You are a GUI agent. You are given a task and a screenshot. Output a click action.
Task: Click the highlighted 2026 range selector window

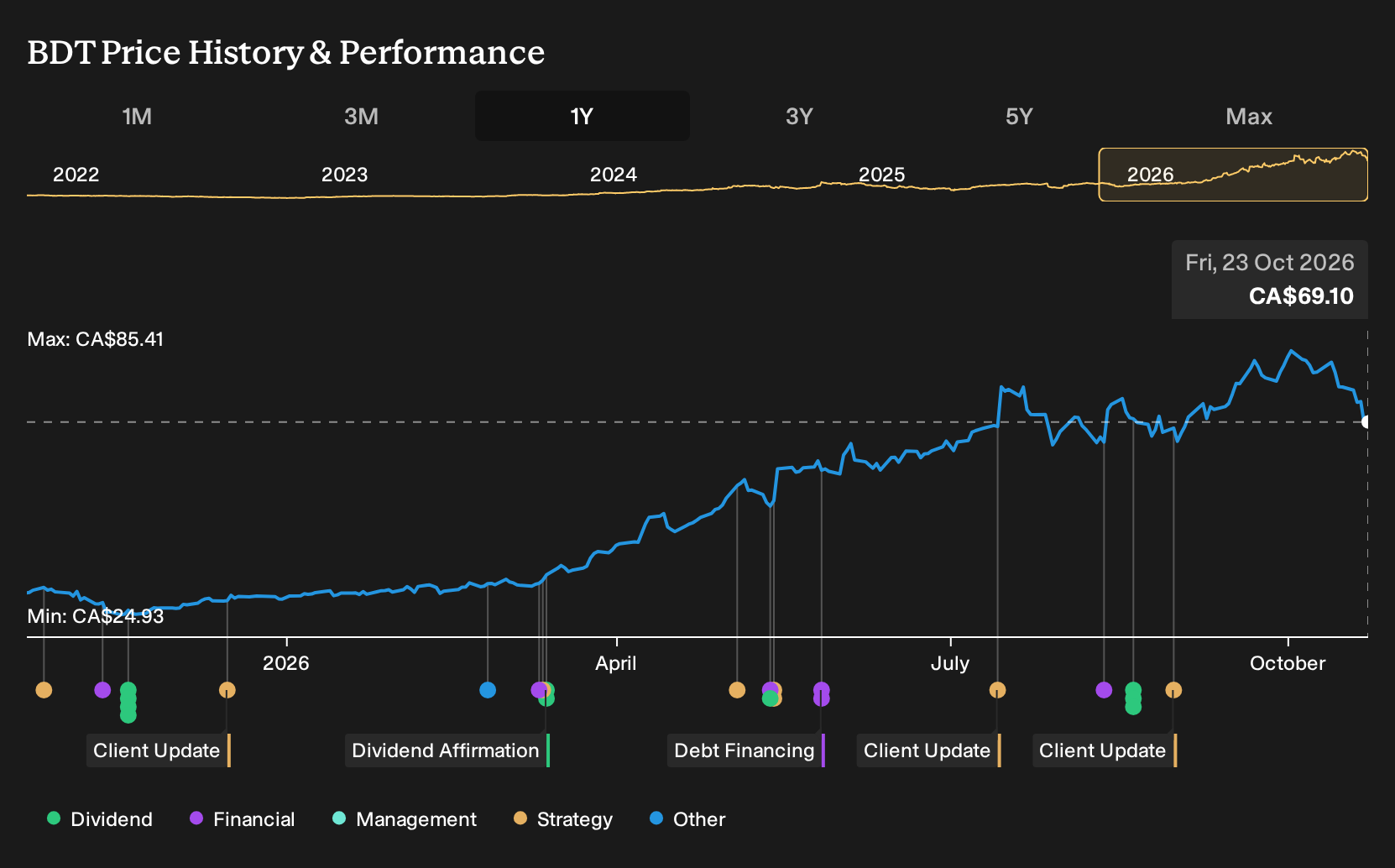[x=1233, y=175]
